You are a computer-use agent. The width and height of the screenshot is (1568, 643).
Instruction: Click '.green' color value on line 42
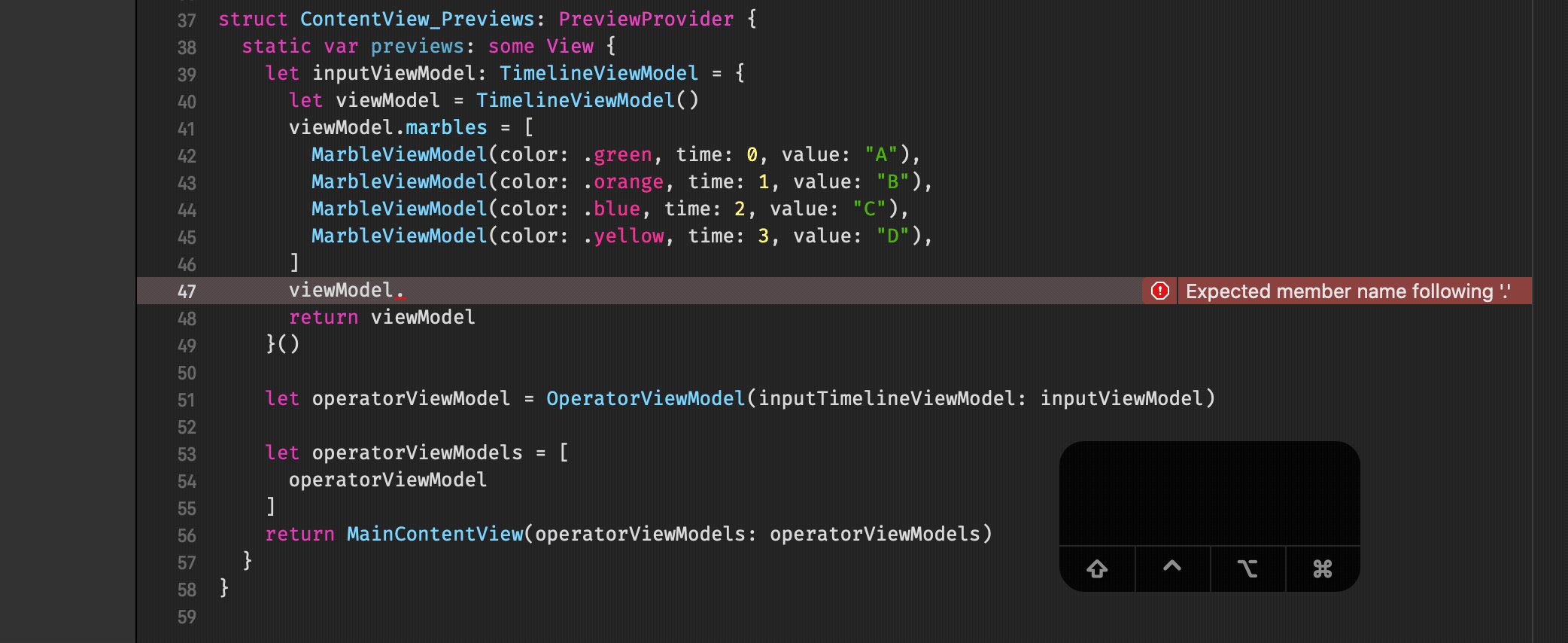(x=617, y=155)
